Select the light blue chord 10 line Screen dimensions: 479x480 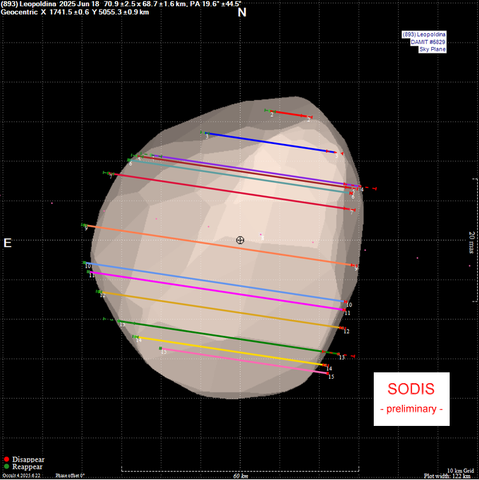215,283
